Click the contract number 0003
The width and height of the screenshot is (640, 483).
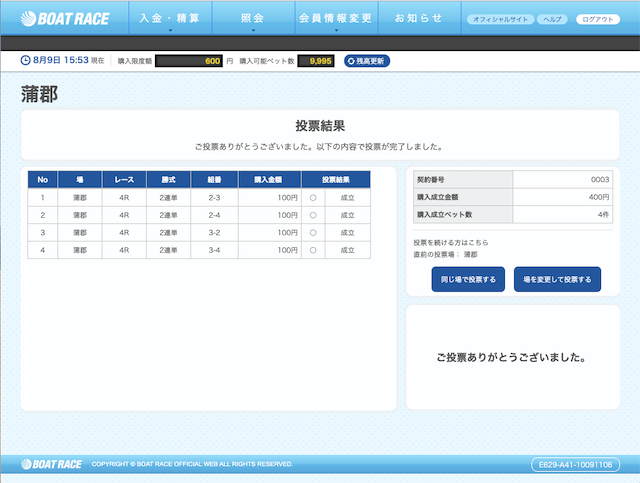click(x=600, y=180)
